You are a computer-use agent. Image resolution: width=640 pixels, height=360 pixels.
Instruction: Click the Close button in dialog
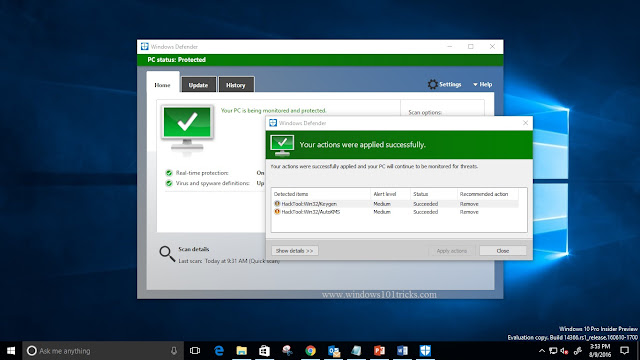[503, 251]
